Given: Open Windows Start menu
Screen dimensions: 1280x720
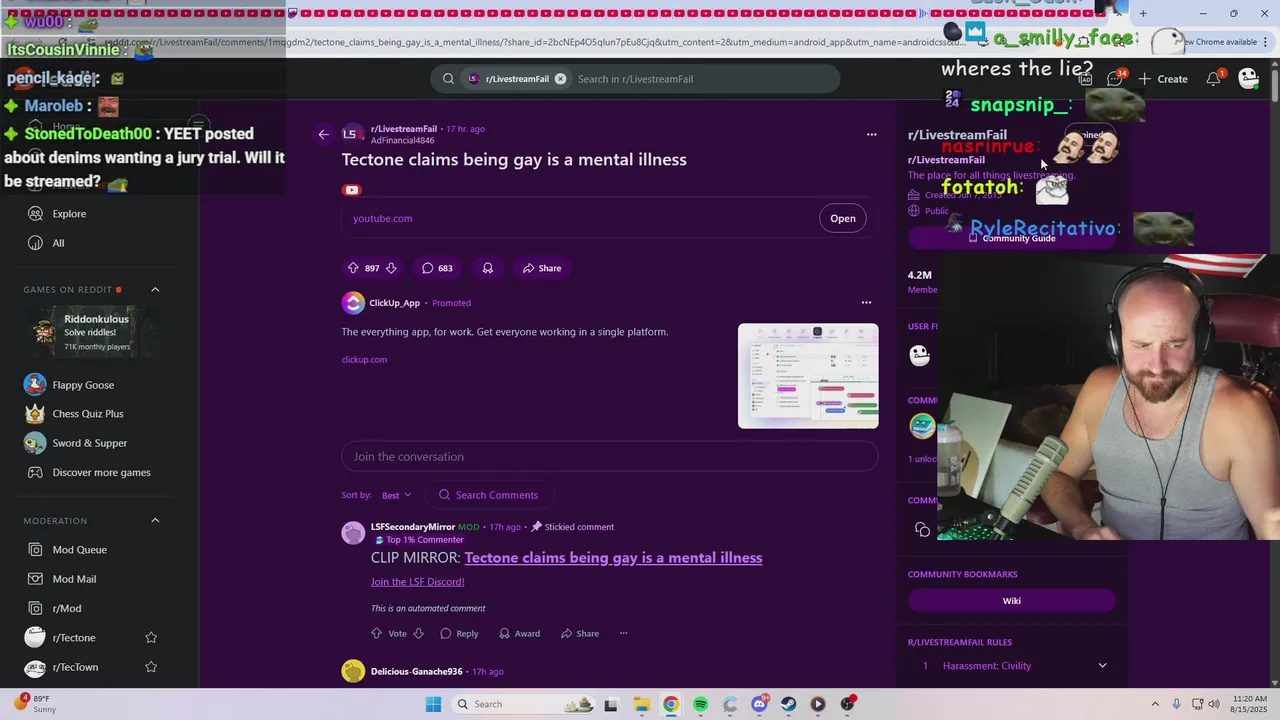Looking at the screenshot, I should click(x=433, y=704).
